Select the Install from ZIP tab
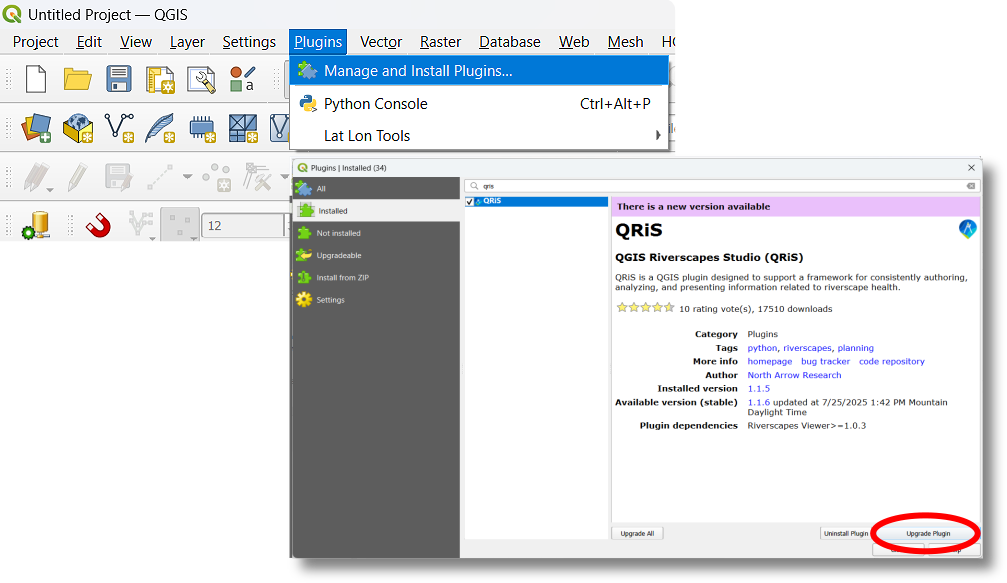Image resolution: width=1007 pixels, height=583 pixels. [x=376, y=277]
